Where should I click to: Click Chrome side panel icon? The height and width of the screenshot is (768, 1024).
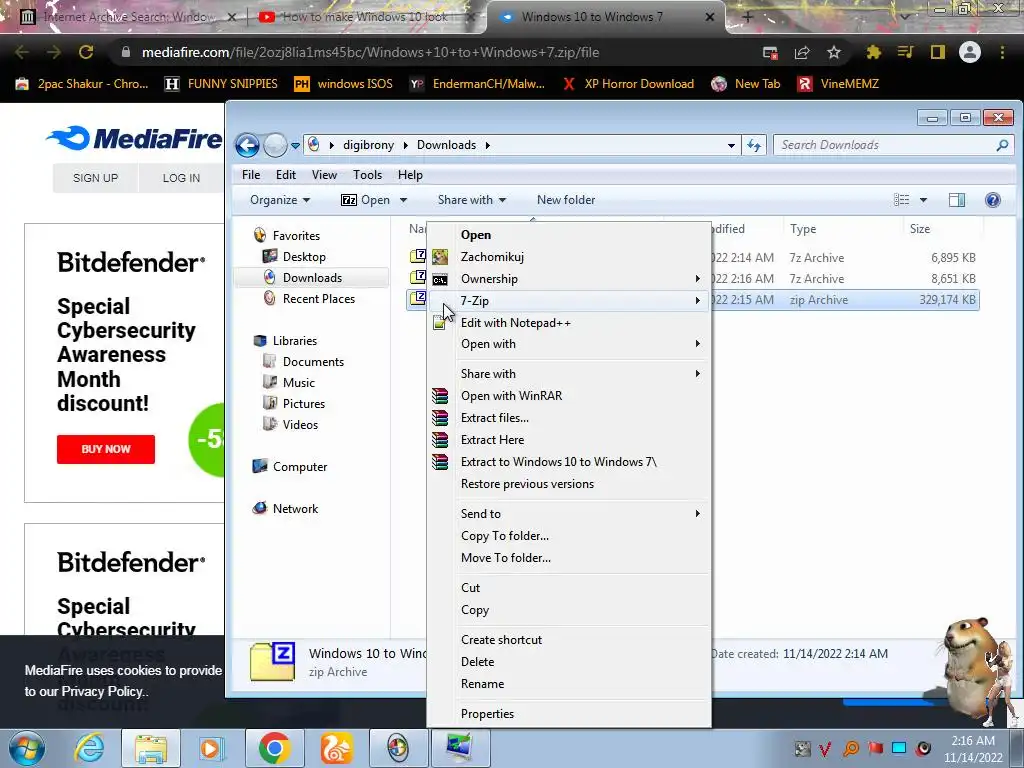938,52
